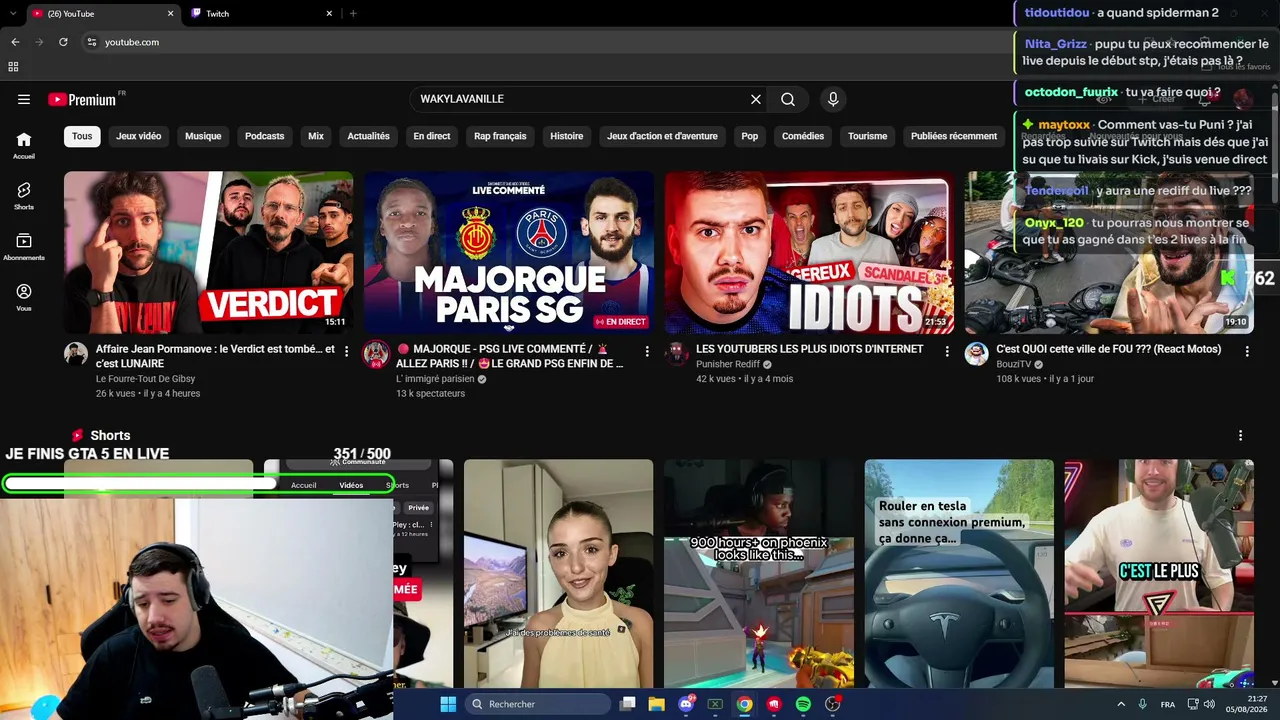Viewport: 1280px width, 720px height.
Task: Open the Shorts shelf options menu
Action: (1240, 435)
